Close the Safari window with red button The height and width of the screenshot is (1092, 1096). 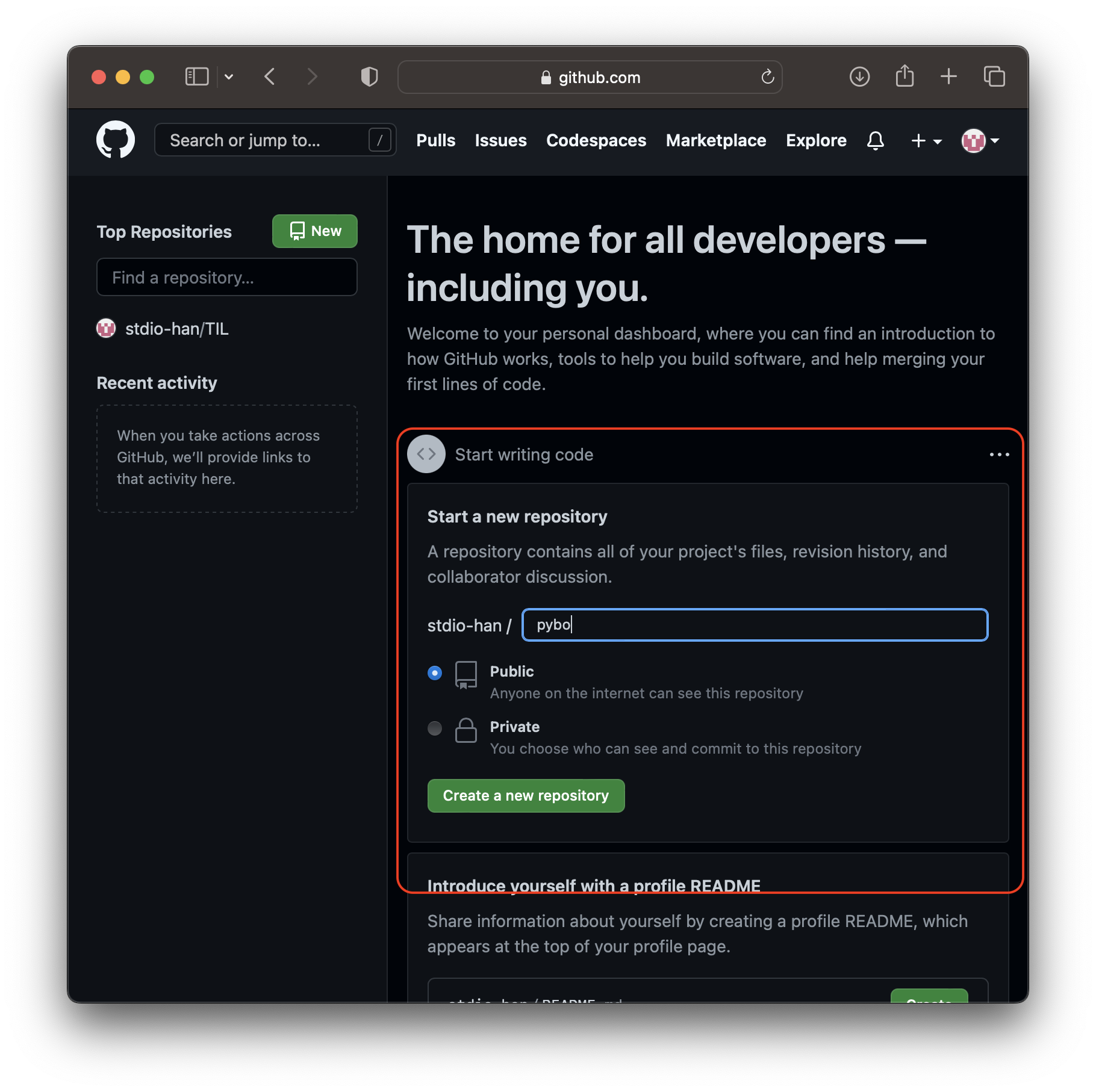pos(99,77)
